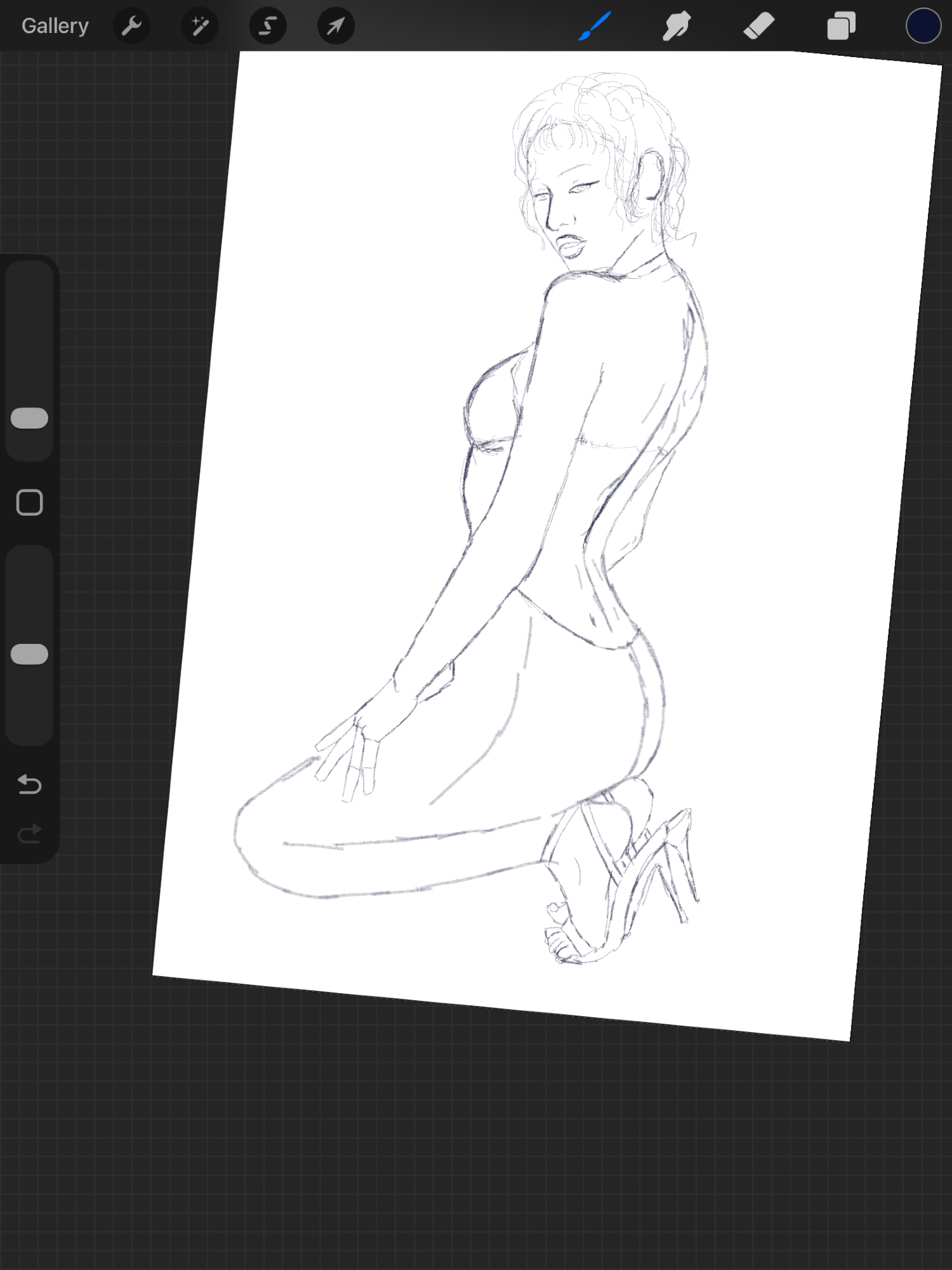Tap the sketched figure's lips on canvas
Viewport: 952px width, 1270px height.
click(x=571, y=246)
